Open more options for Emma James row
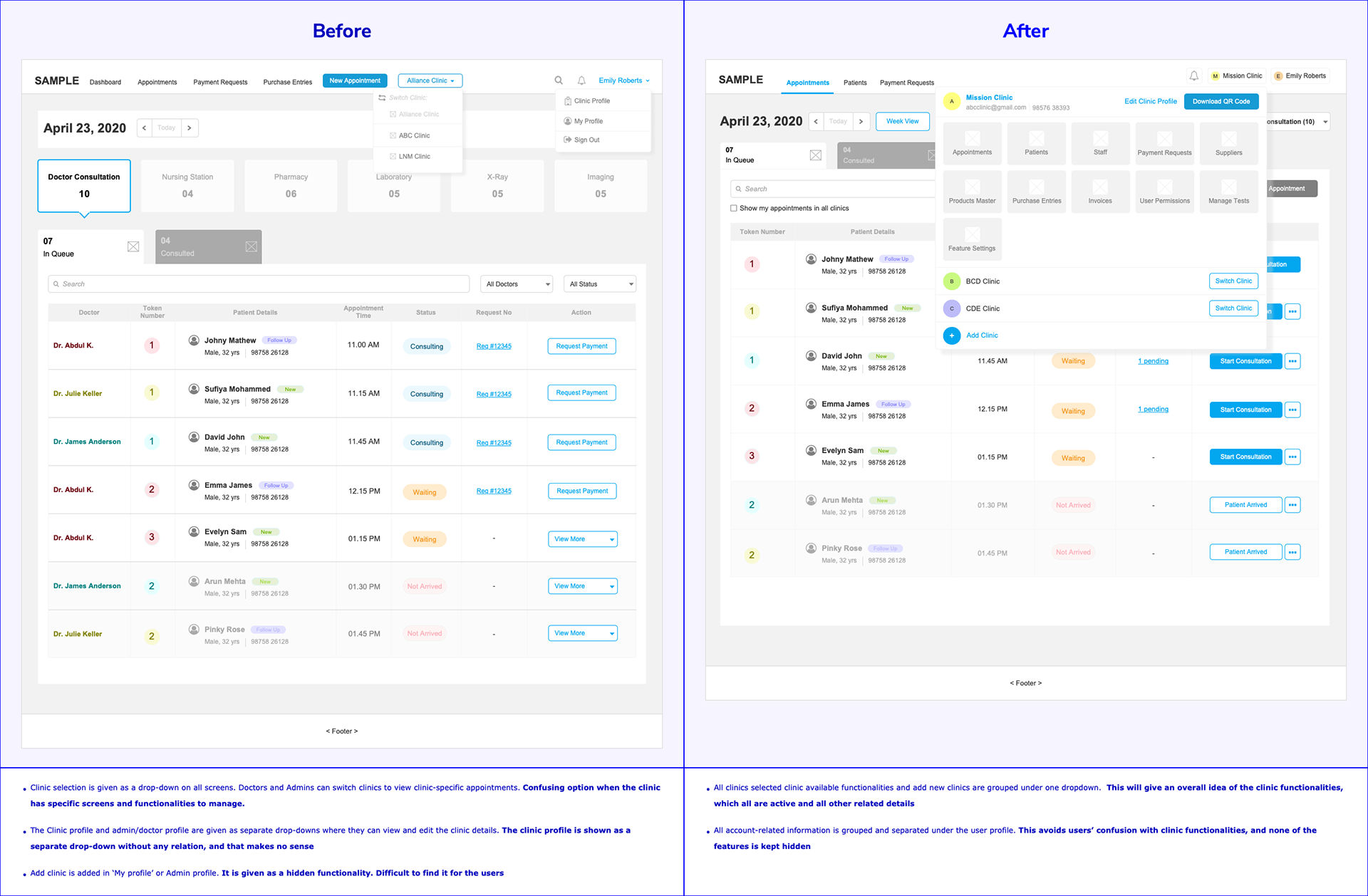Image resolution: width=1368 pixels, height=896 pixels. 1292,410
